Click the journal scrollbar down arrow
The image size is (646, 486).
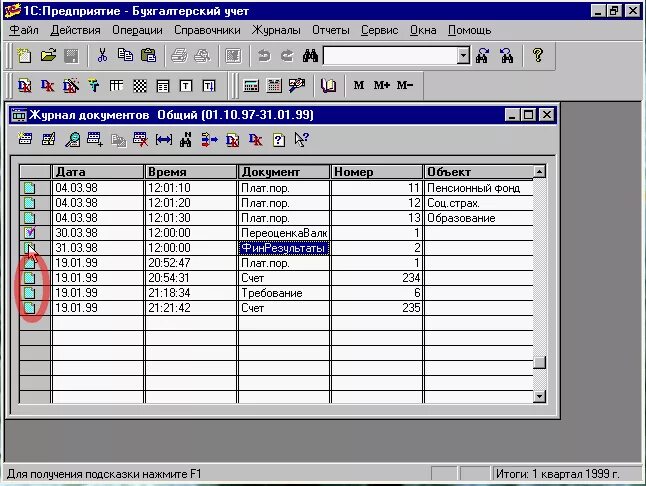tap(539, 396)
